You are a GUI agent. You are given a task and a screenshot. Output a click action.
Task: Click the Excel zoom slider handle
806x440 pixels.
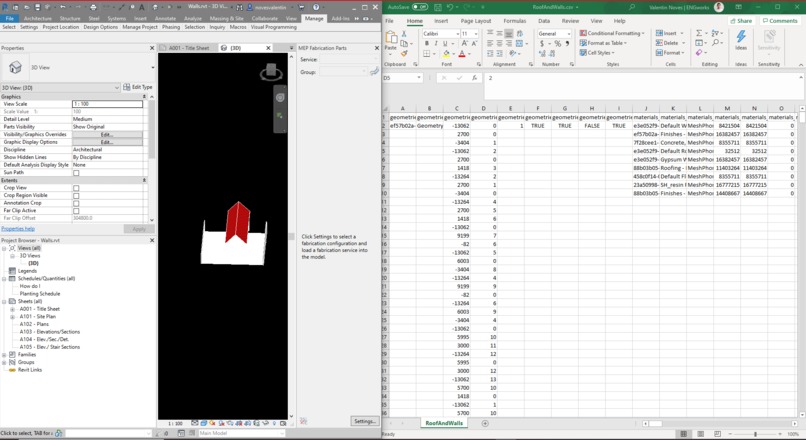pyautogui.click(x=755, y=434)
